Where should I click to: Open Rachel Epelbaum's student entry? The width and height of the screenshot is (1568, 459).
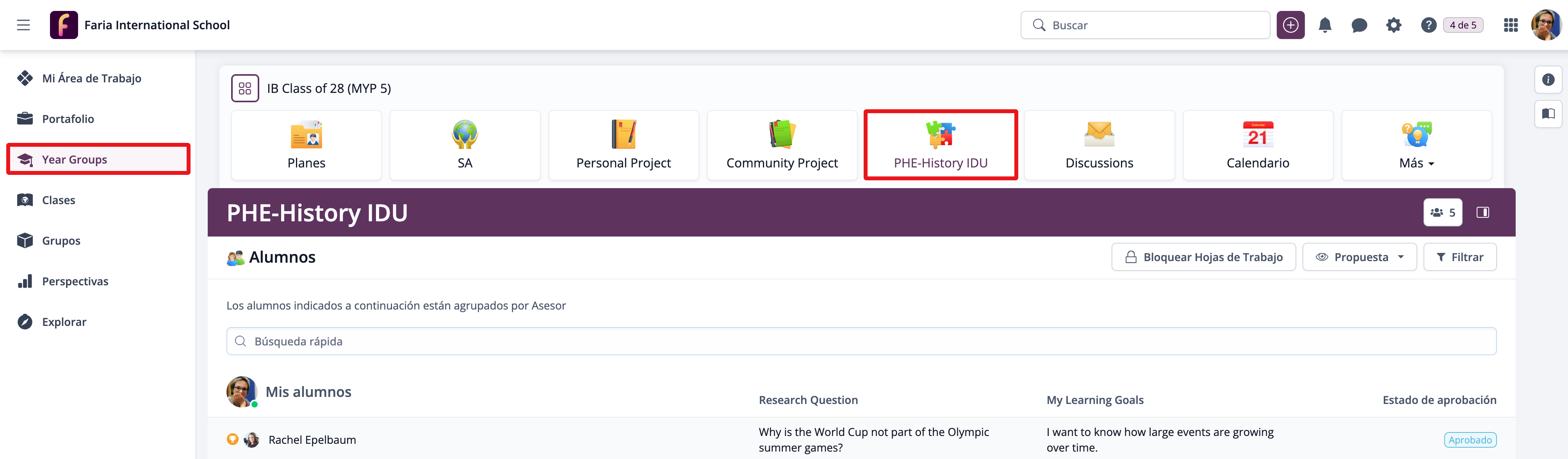tap(312, 439)
